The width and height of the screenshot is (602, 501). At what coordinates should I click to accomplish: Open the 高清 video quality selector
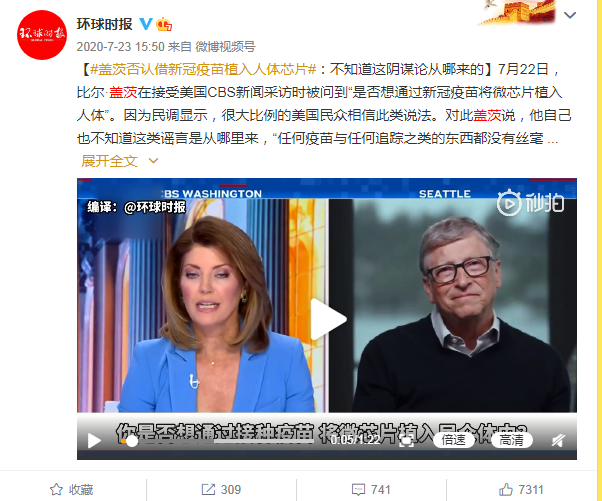tap(512, 440)
